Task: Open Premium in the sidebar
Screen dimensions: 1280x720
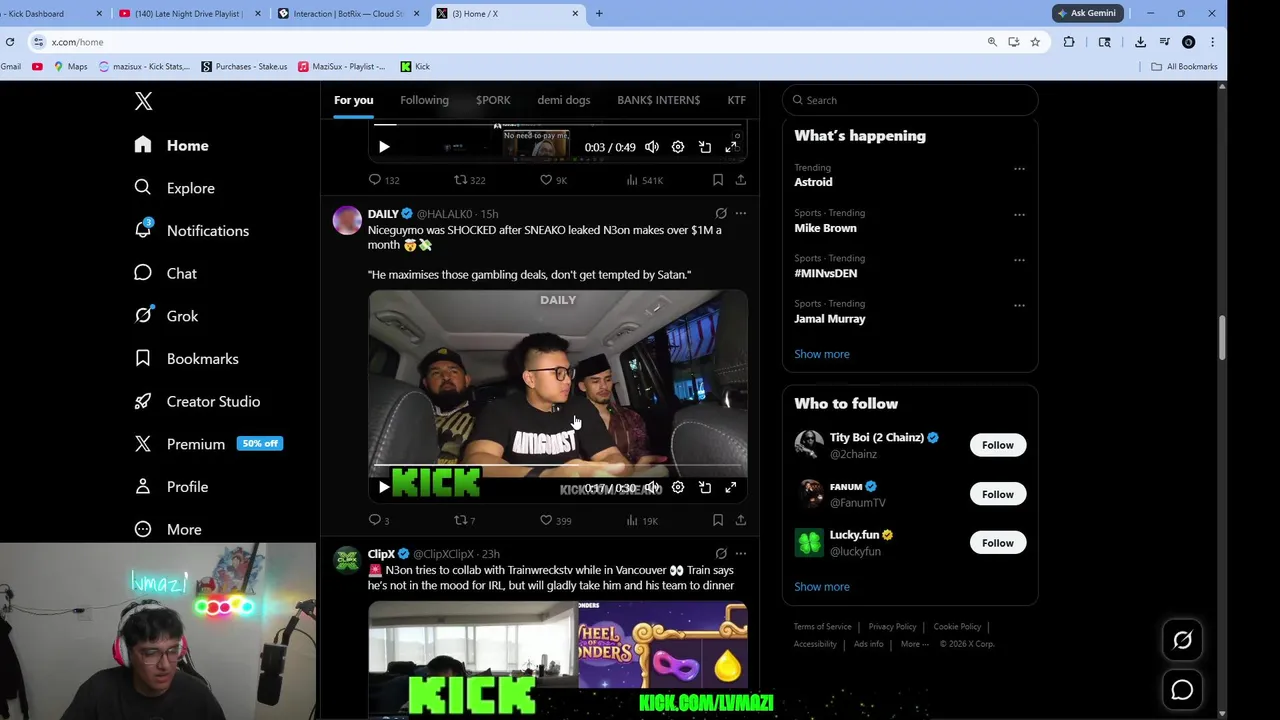Action: coord(181,444)
